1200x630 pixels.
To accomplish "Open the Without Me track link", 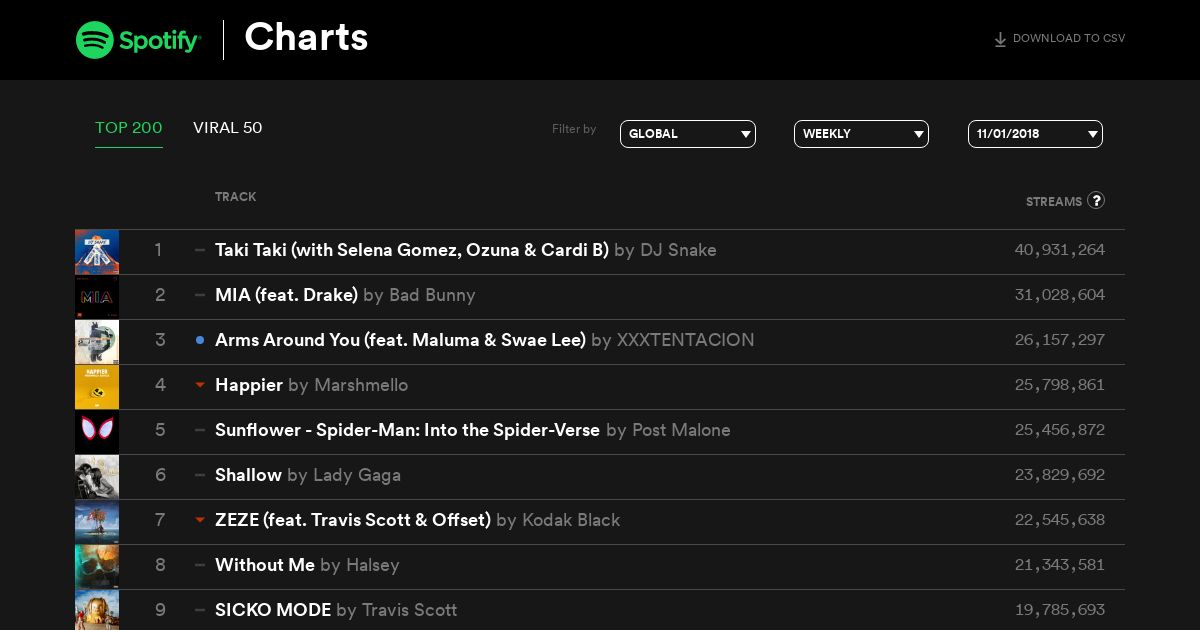I will pos(265,565).
